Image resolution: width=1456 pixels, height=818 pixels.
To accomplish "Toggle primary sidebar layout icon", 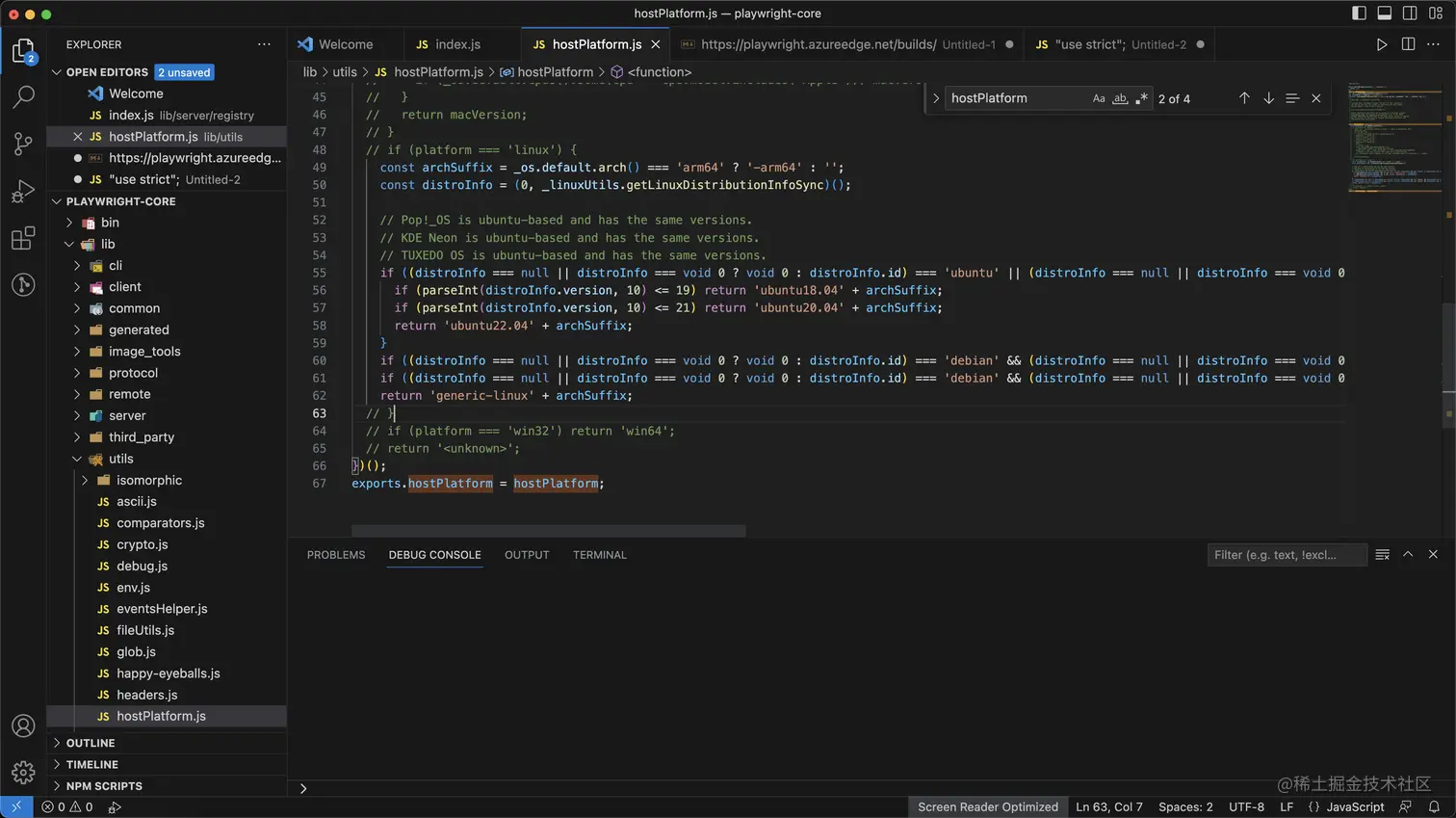I will 1359,13.
